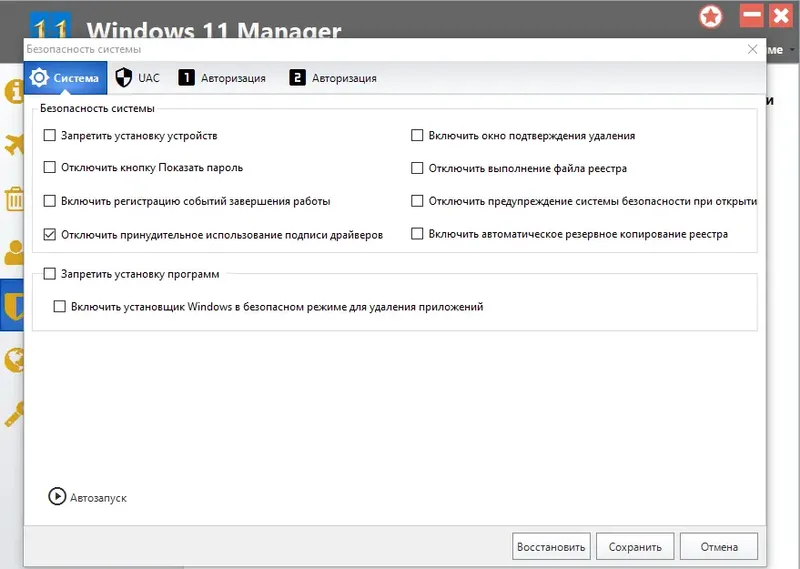Close the Безопасность системы dialog
800x569 pixels.
tap(752, 49)
